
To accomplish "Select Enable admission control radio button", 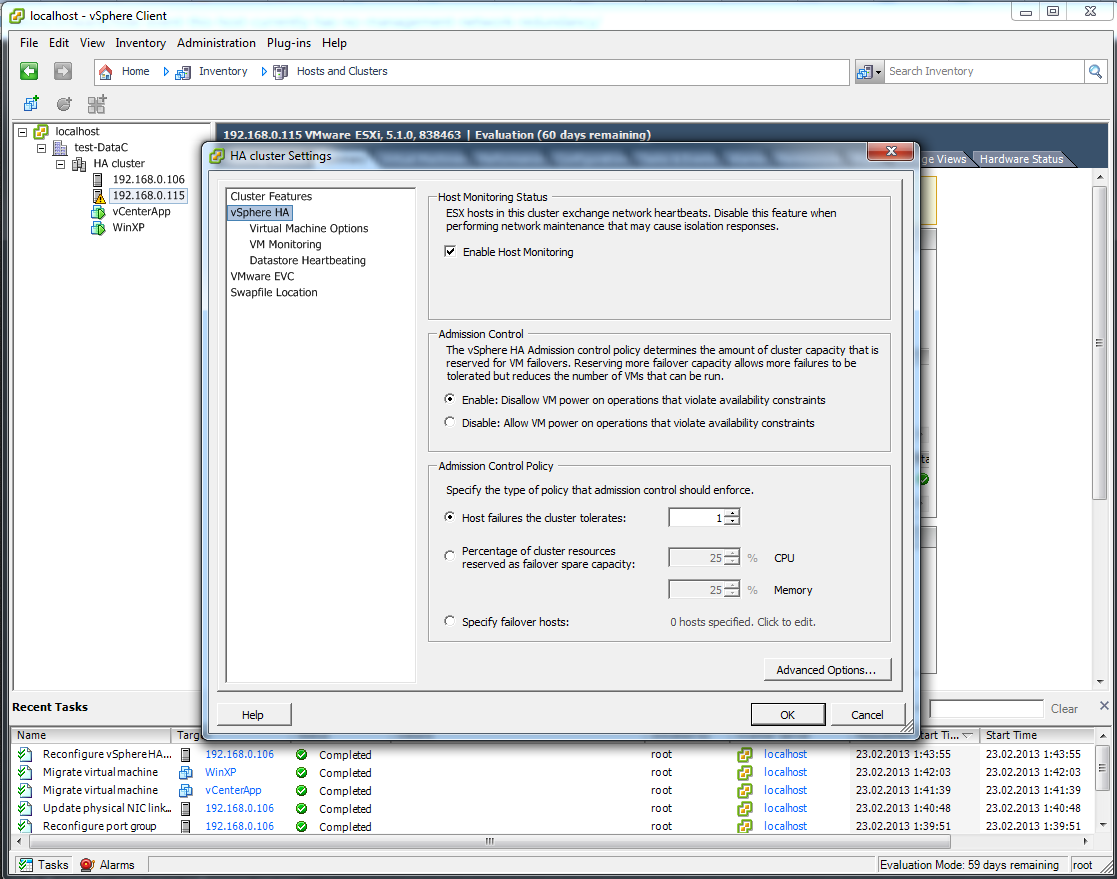I will pyautogui.click(x=450, y=399).
